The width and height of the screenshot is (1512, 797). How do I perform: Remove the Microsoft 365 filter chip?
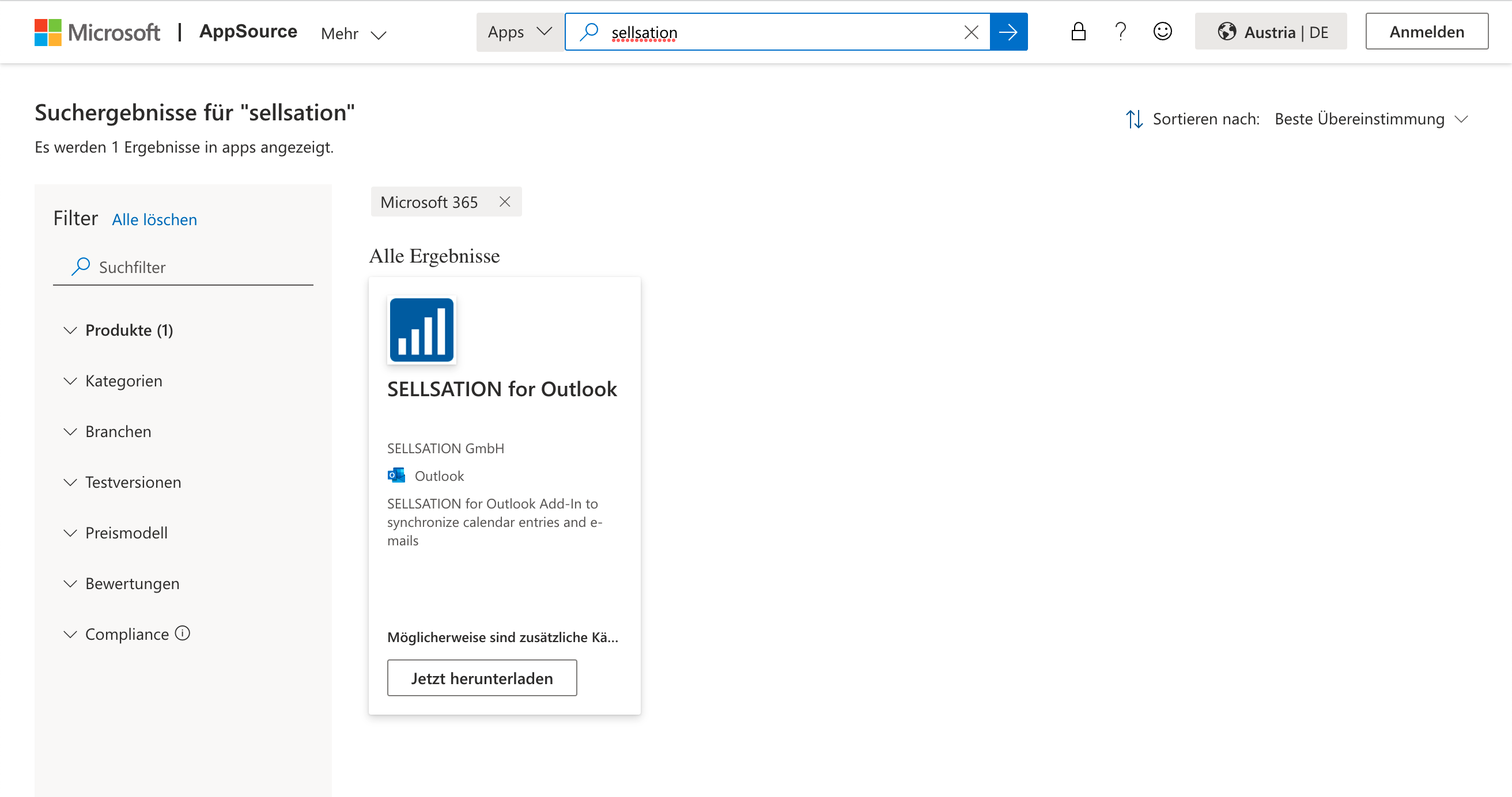[505, 202]
